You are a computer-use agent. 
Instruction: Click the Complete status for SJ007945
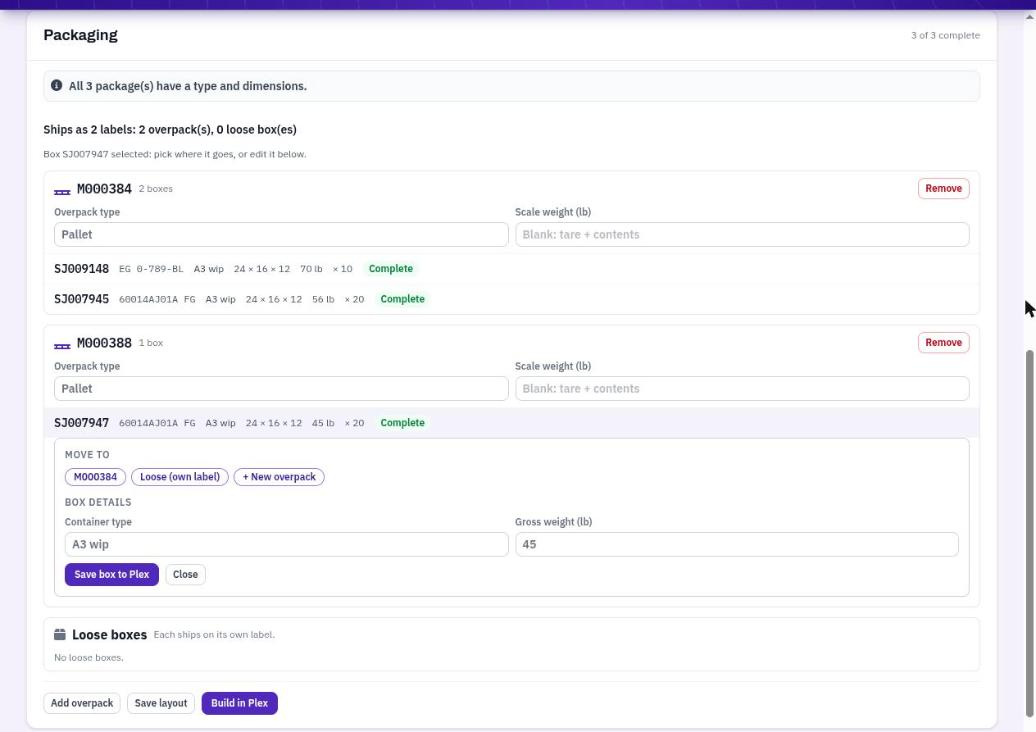402,299
